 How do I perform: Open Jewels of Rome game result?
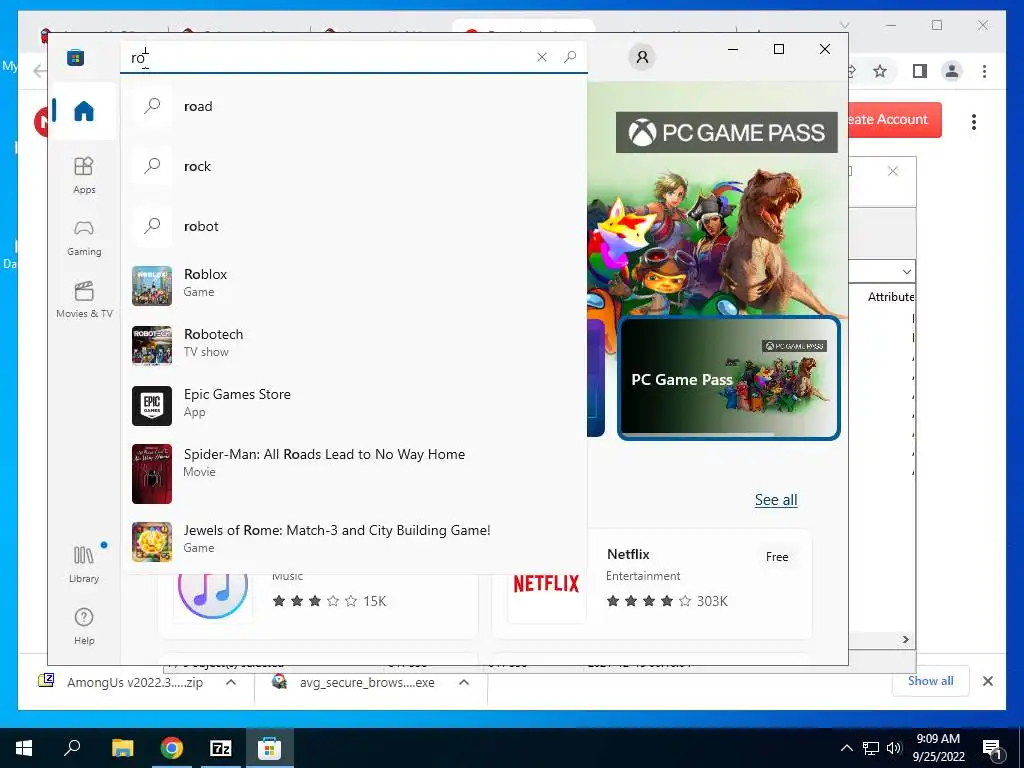[x=354, y=541]
